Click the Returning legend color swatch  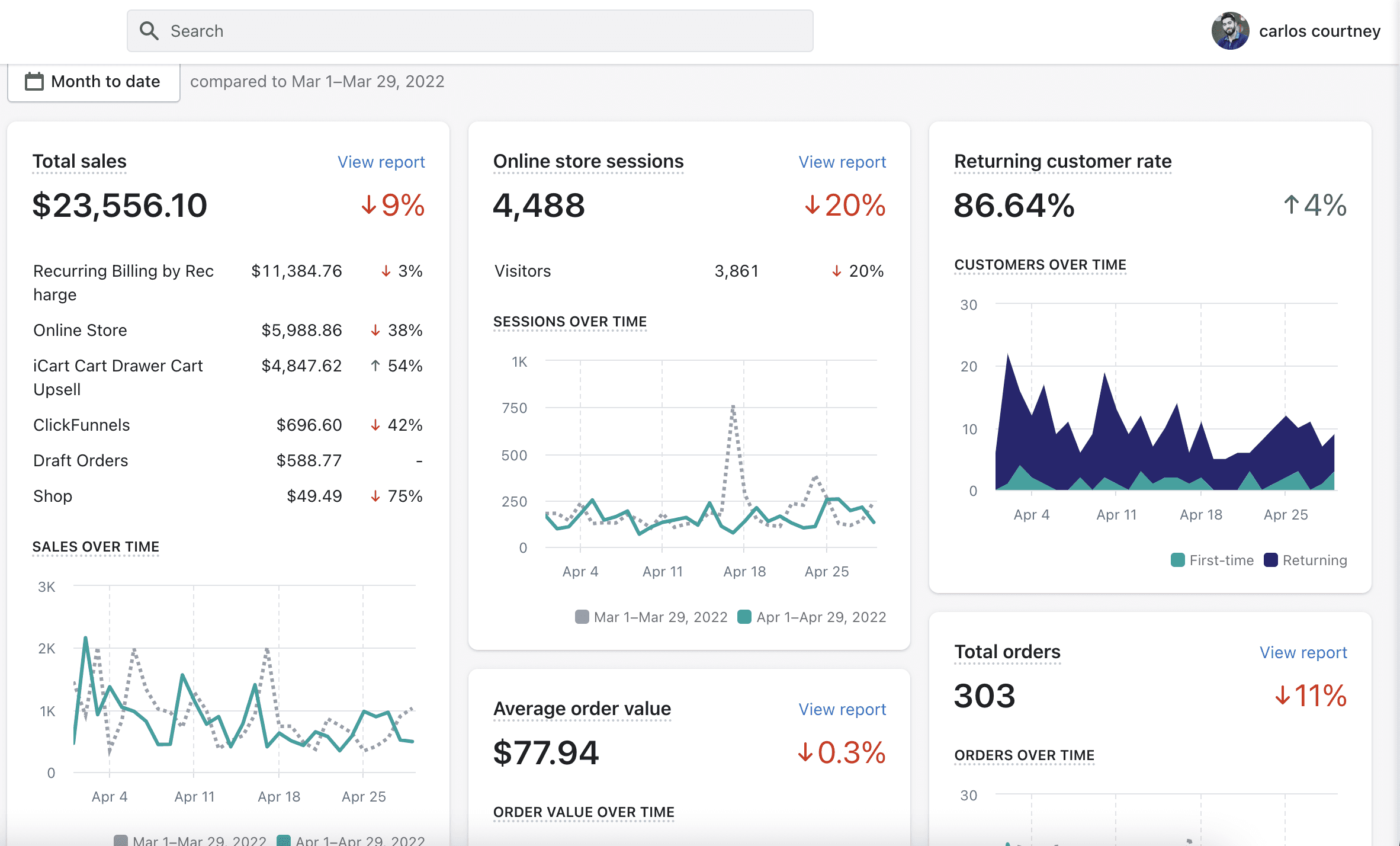tap(1270, 560)
